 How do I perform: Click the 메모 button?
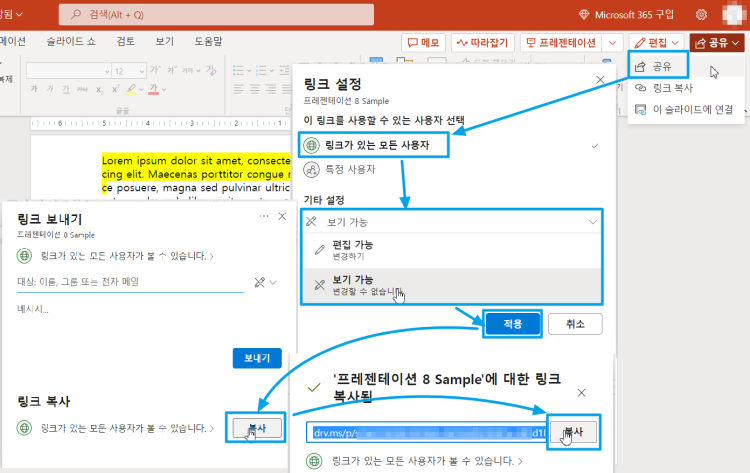pyautogui.click(x=423, y=43)
